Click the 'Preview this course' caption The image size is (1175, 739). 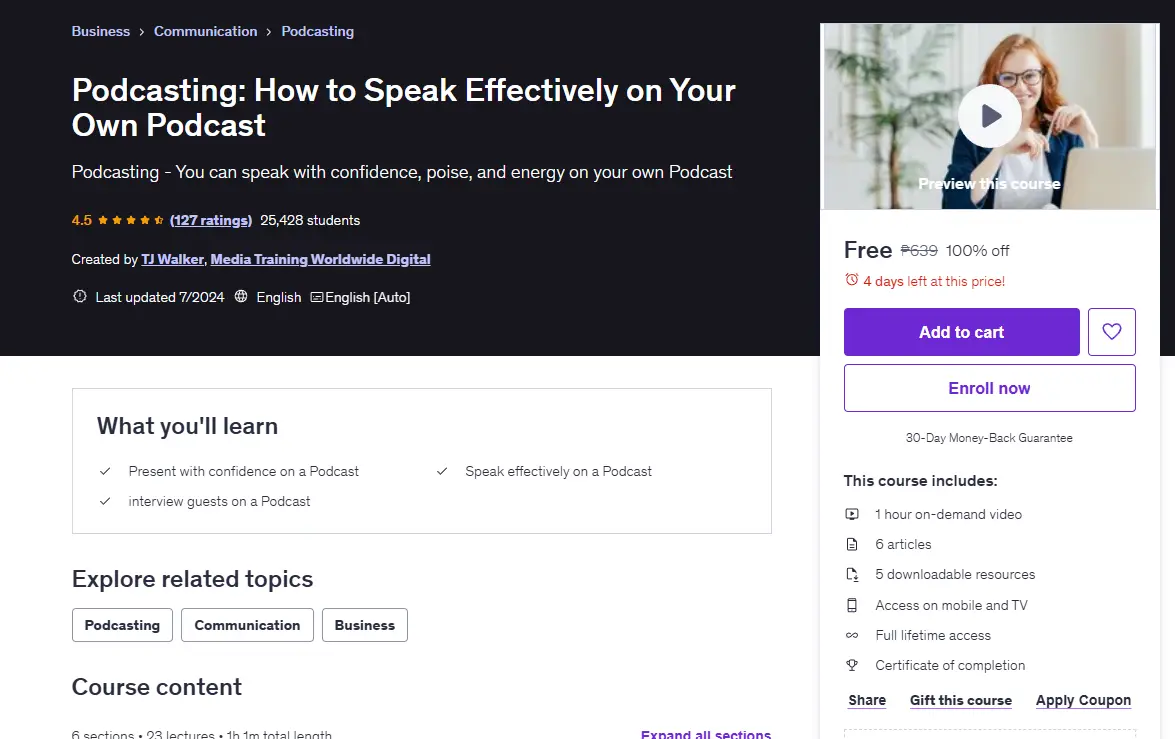tap(989, 184)
